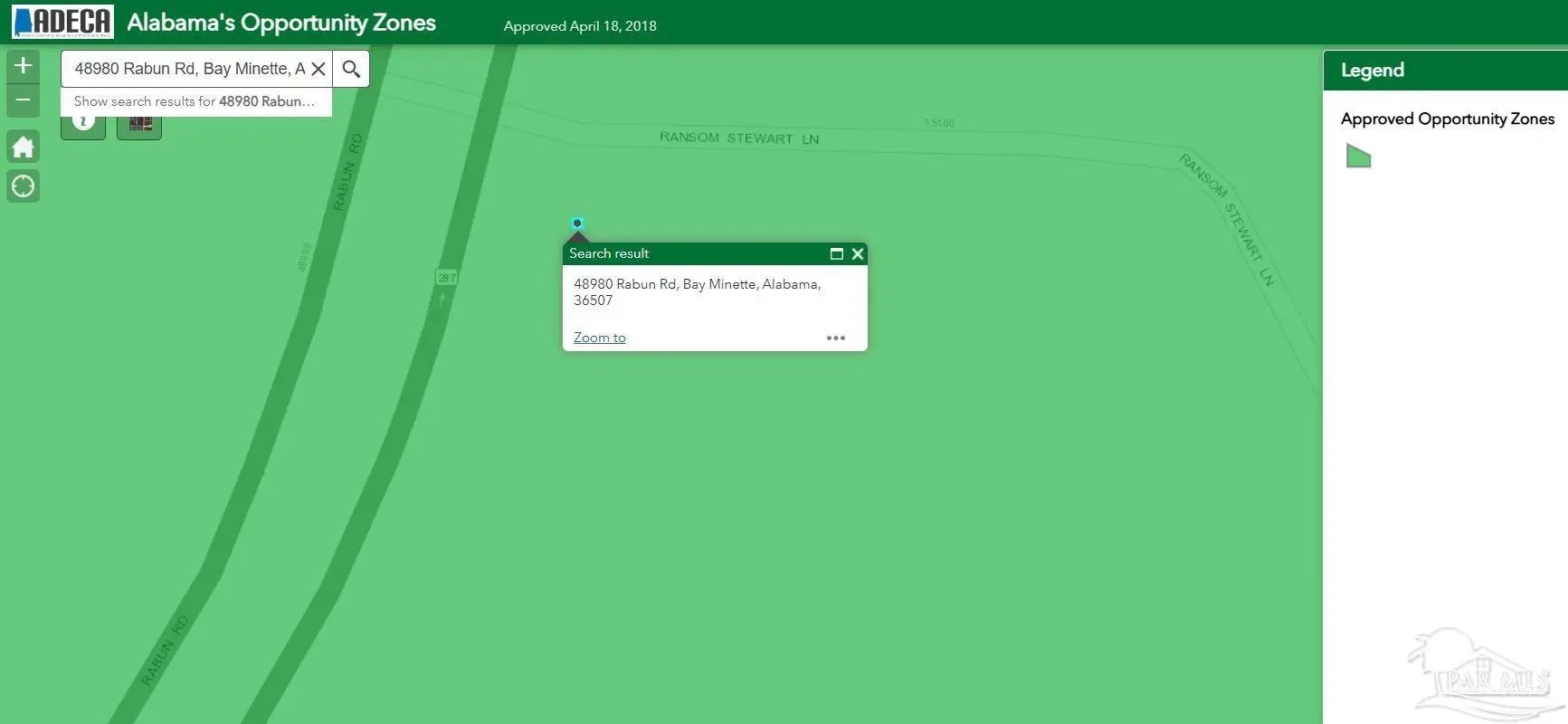Find my location on the map
The height and width of the screenshot is (724, 1568).
(x=23, y=186)
